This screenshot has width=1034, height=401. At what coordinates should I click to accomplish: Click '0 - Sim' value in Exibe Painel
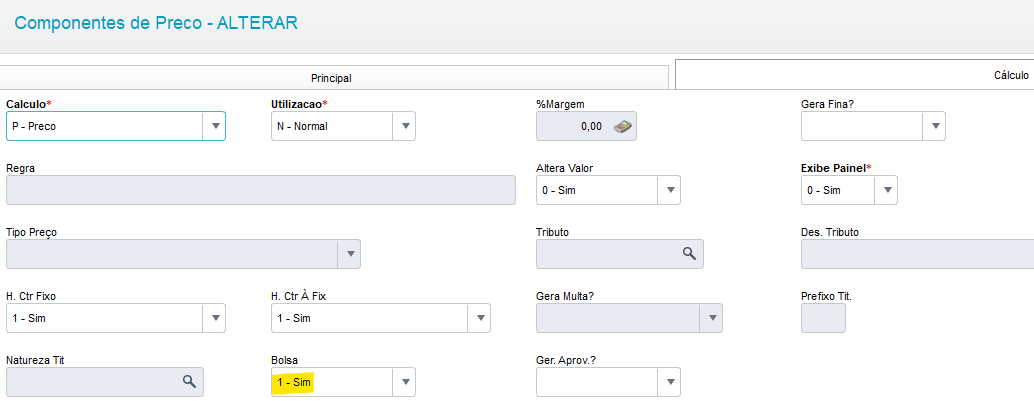coord(824,190)
